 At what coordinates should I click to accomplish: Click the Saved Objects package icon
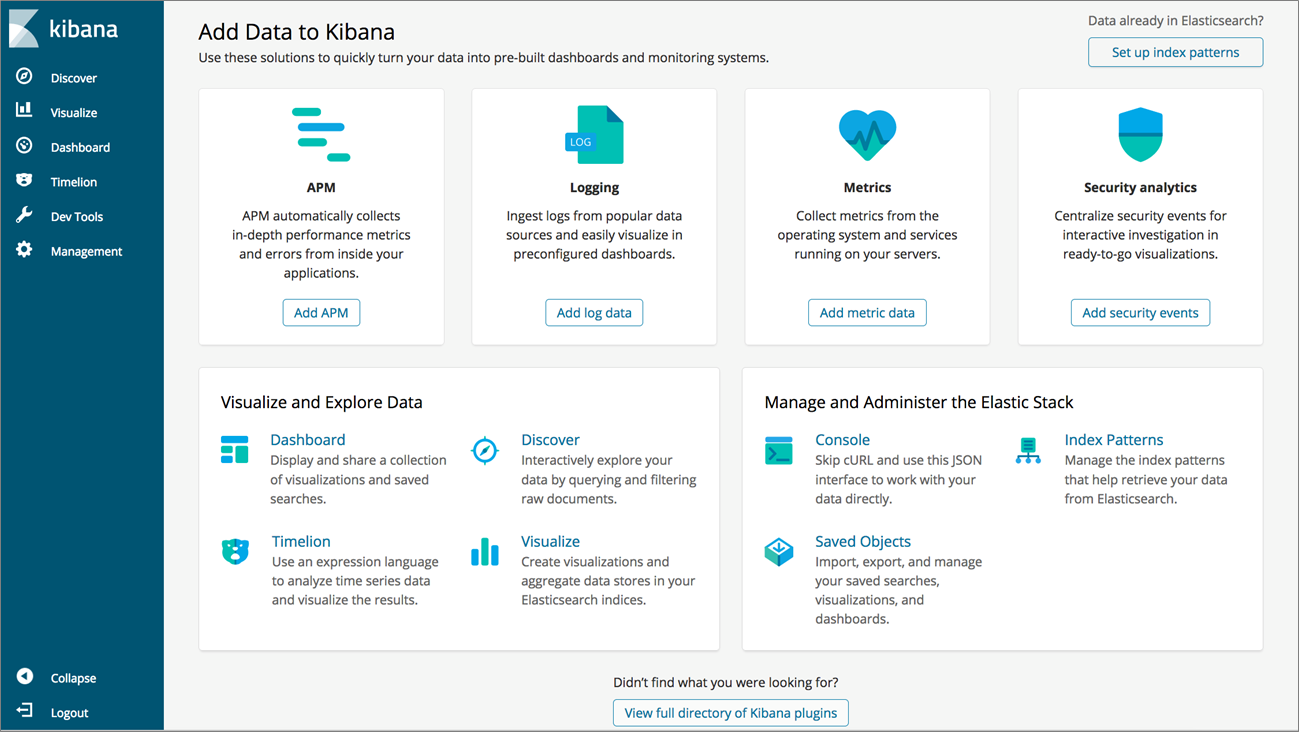point(779,551)
